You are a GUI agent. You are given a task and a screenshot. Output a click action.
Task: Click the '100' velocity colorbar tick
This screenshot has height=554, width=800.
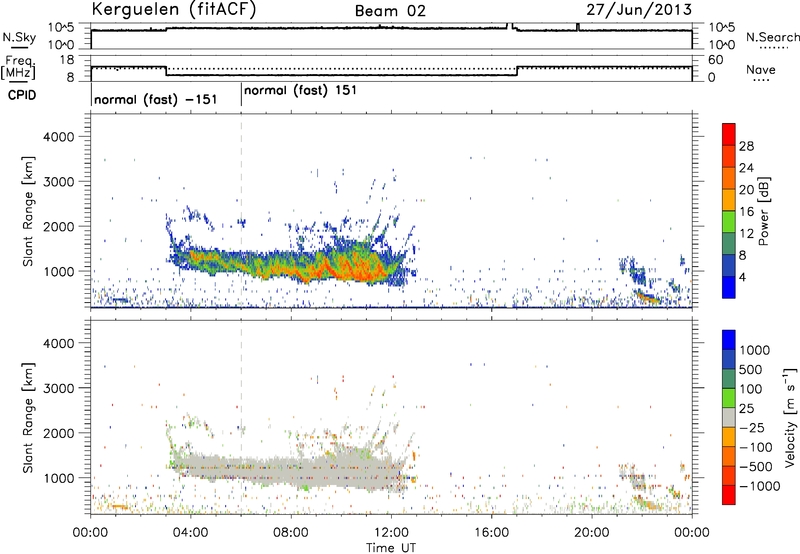pyautogui.click(x=750, y=389)
